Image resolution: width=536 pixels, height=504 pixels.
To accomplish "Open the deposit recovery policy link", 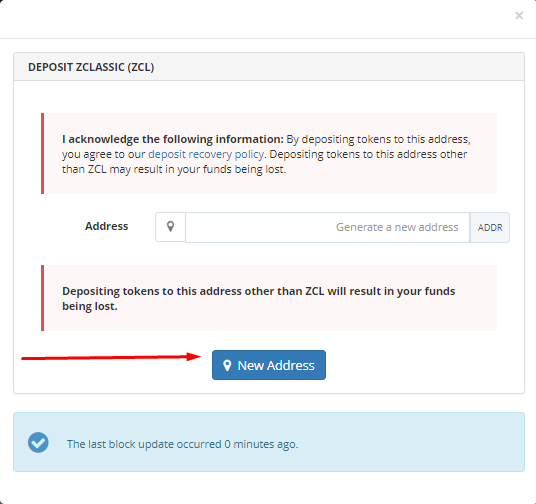I will point(206,154).
